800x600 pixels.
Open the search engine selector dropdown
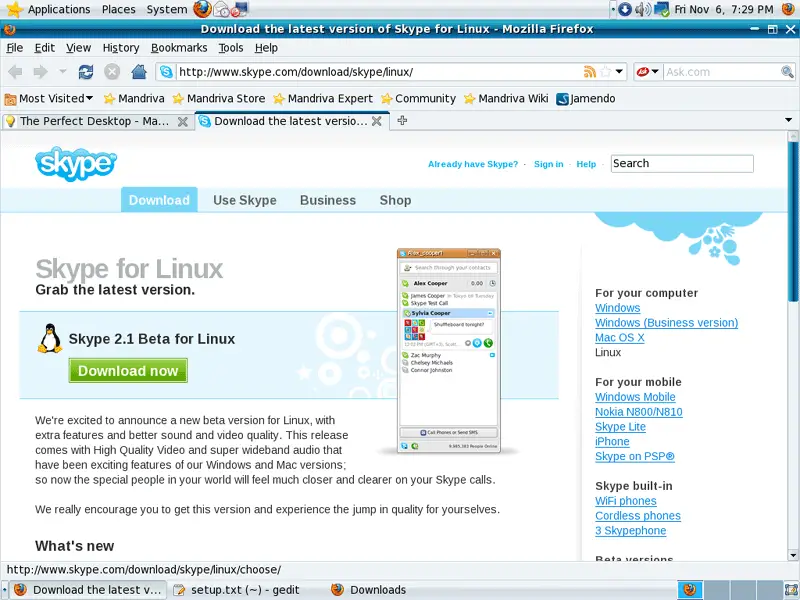[648, 72]
